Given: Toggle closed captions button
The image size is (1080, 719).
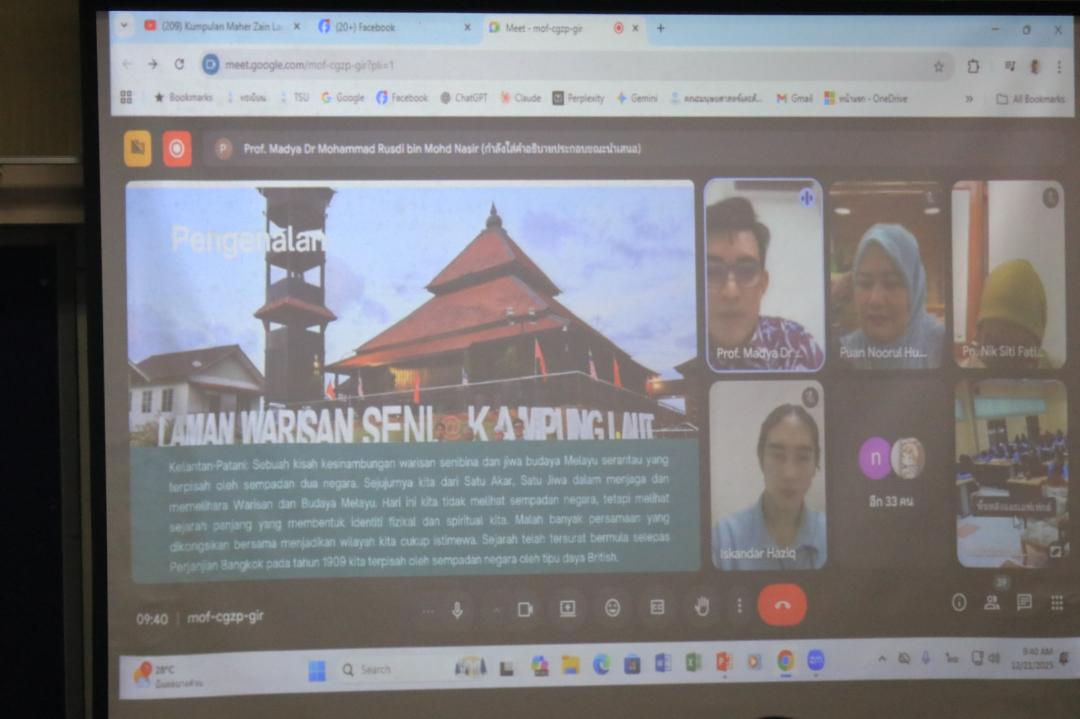Looking at the screenshot, I should coord(657,607).
